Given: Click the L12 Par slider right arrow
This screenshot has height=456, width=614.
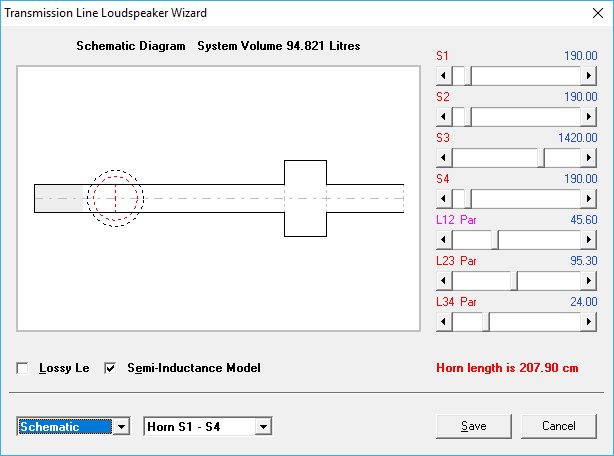Looking at the screenshot, I should 589,240.
